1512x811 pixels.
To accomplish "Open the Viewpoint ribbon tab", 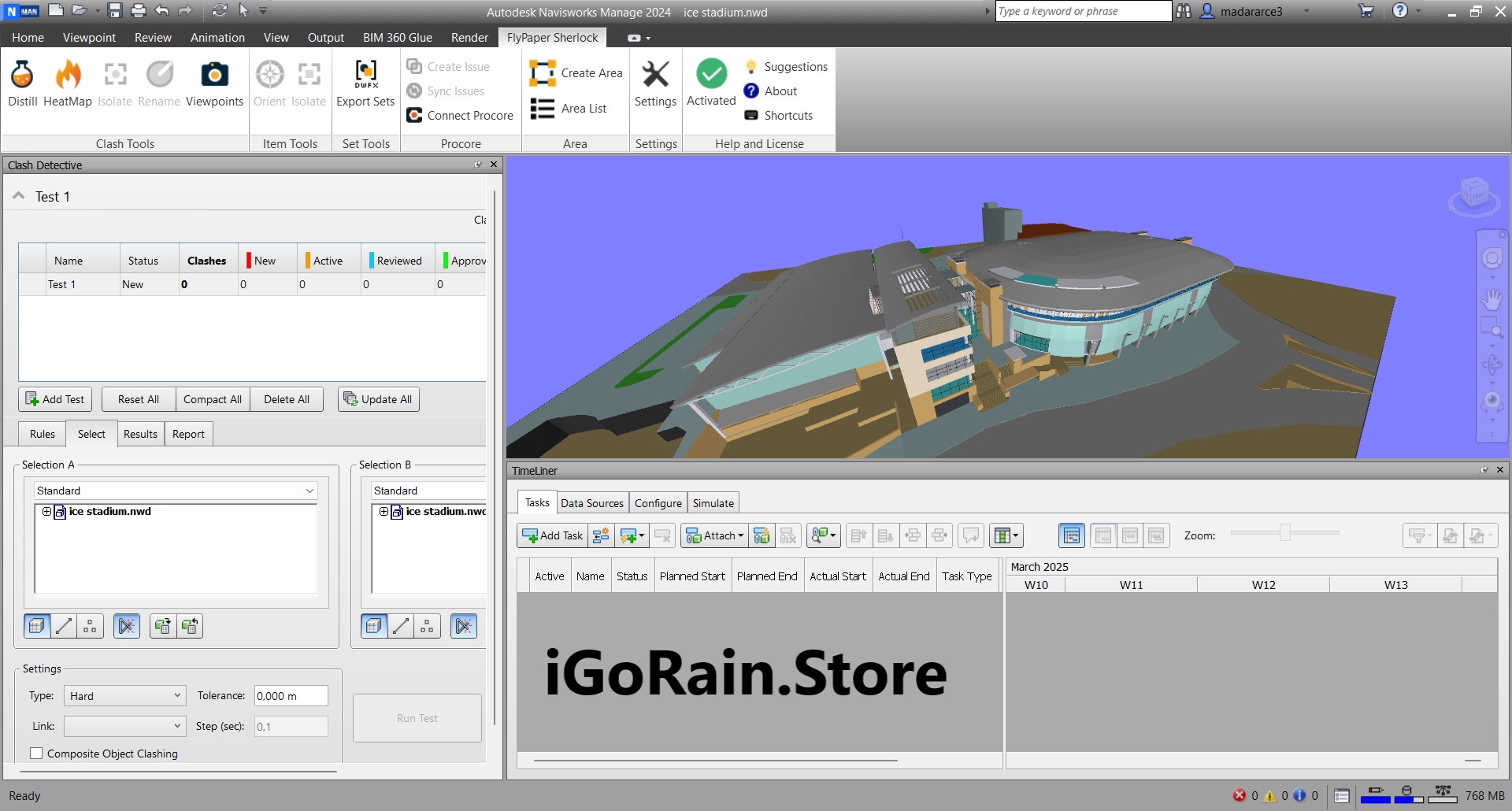I will [x=89, y=37].
